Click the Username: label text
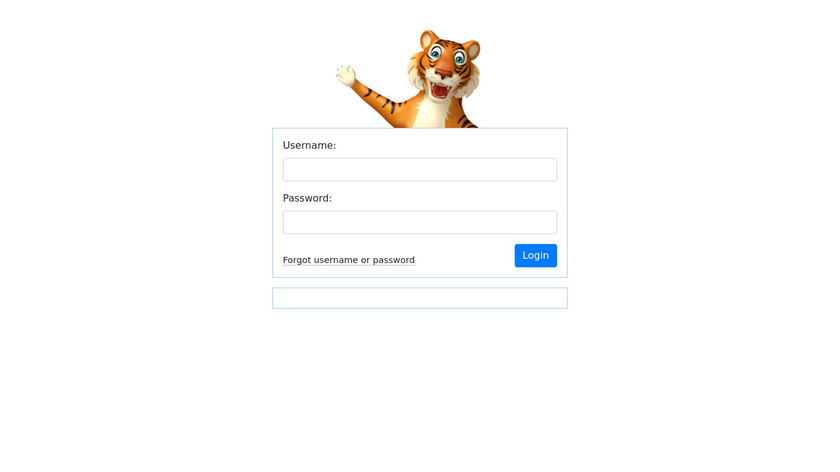Image resolution: width=840 pixels, height=472 pixels. point(309,145)
